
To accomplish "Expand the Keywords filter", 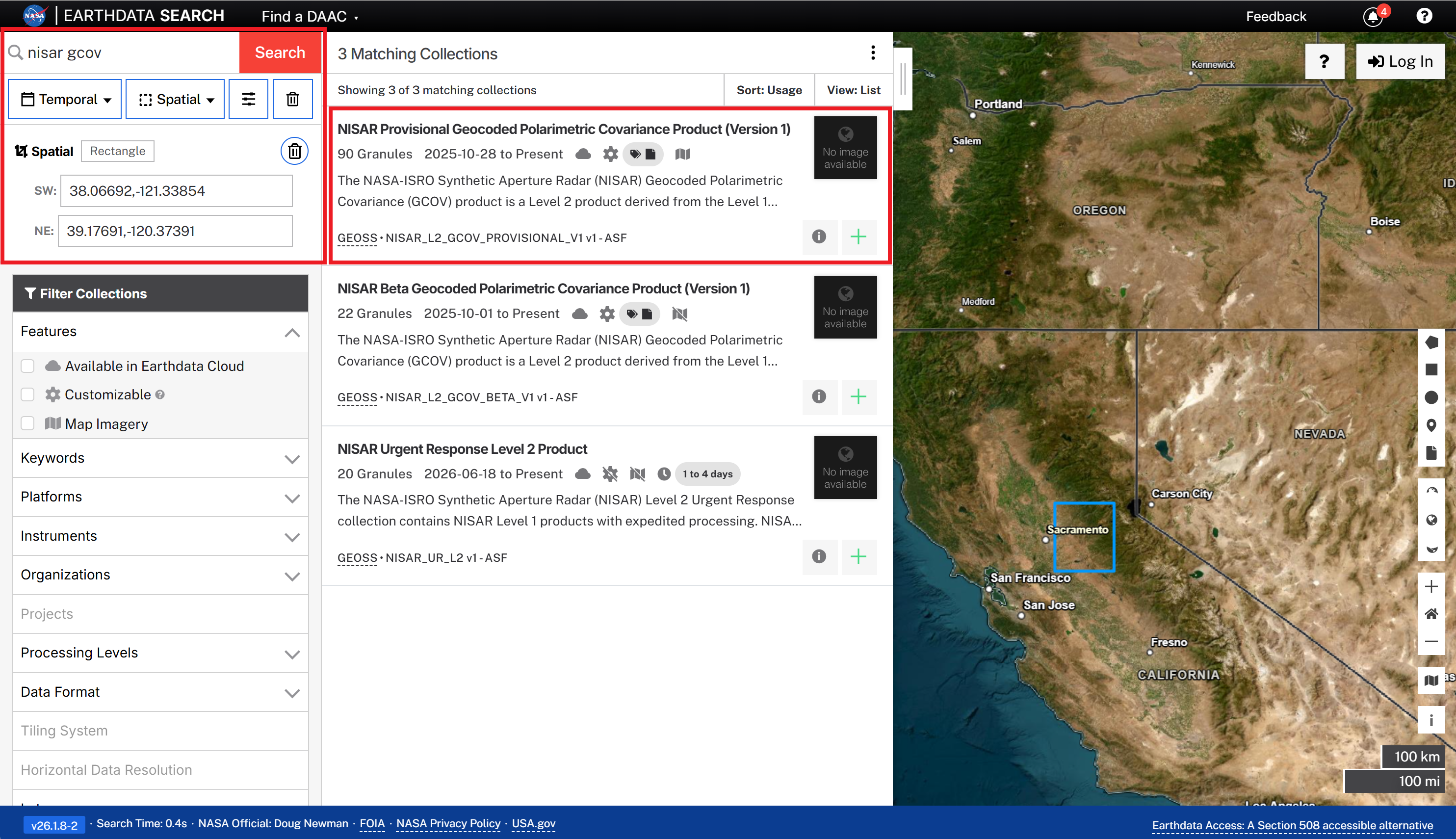I will tap(160, 458).
